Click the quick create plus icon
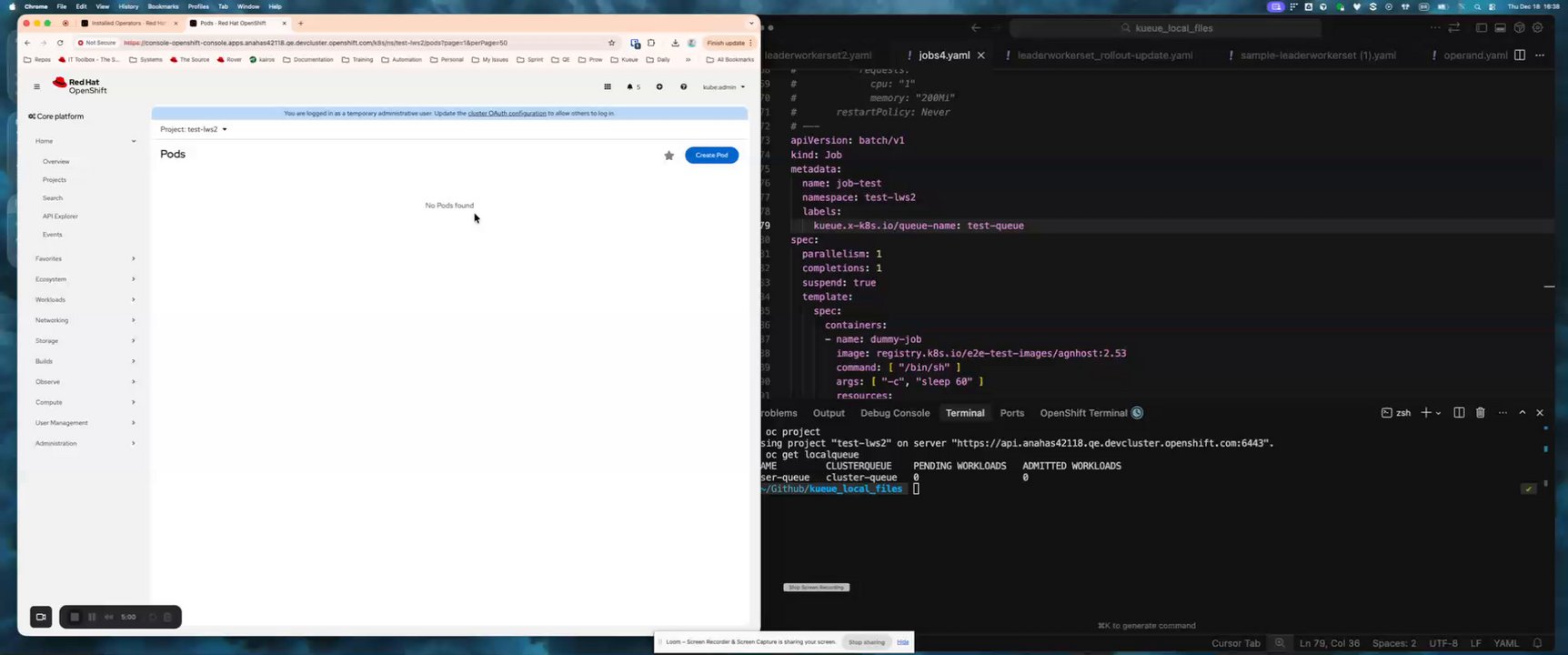Image resolution: width=1568 pixels, height=655 pixels. pos(659,87)
